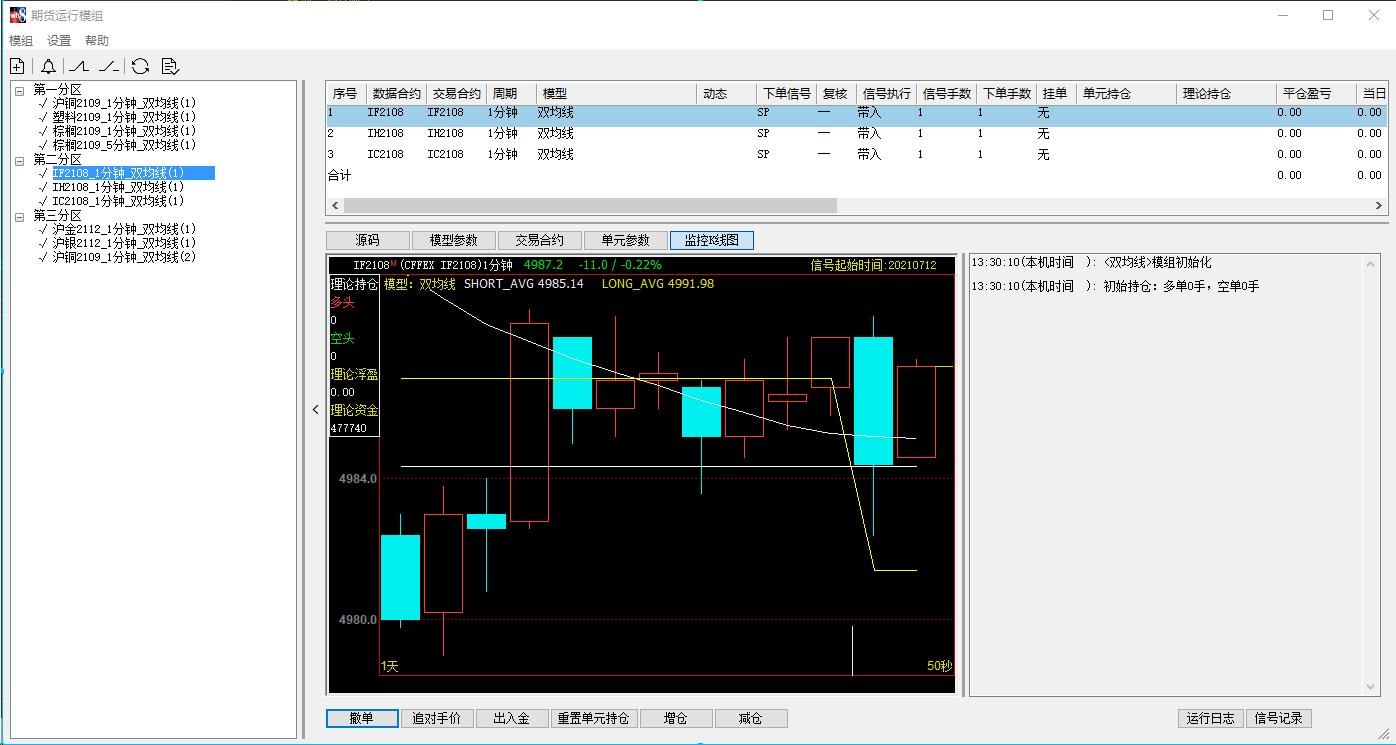1396x745 pixels.
Task: Switch to the 交易合约 tab
Action: (x=540, y=240)
